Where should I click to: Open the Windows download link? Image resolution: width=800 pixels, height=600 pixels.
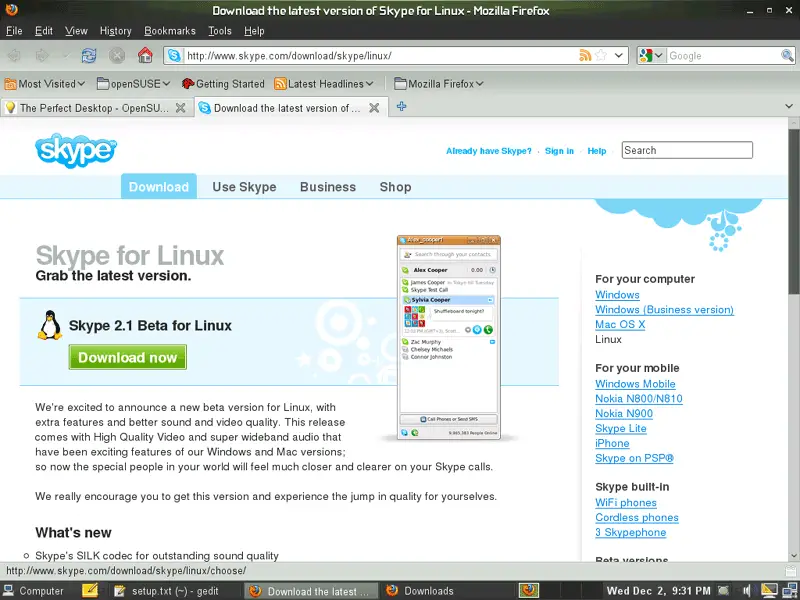click(x=617, y=295)
